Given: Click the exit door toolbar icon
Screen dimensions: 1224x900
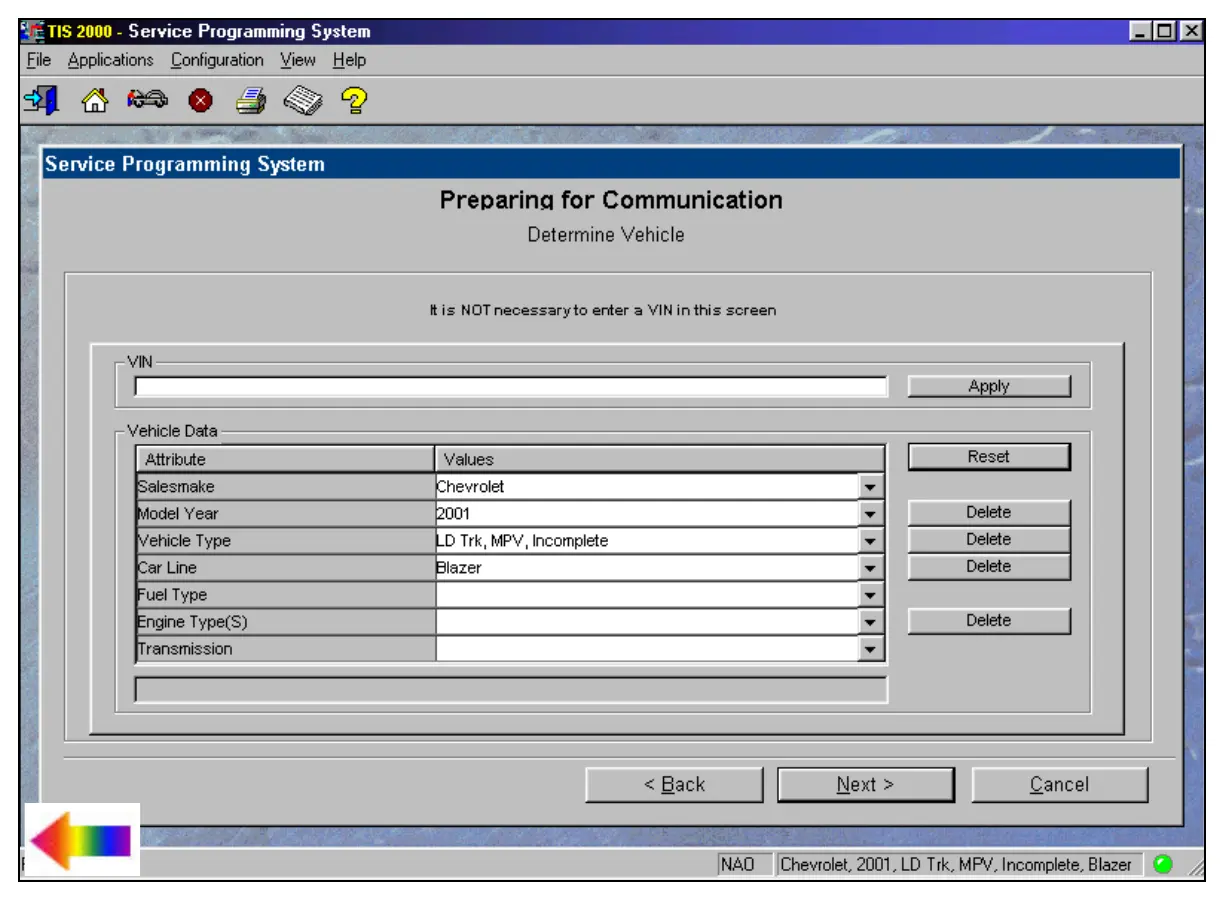Looking at the screenshot, I should pyautogui.click(x=41, y=100).
